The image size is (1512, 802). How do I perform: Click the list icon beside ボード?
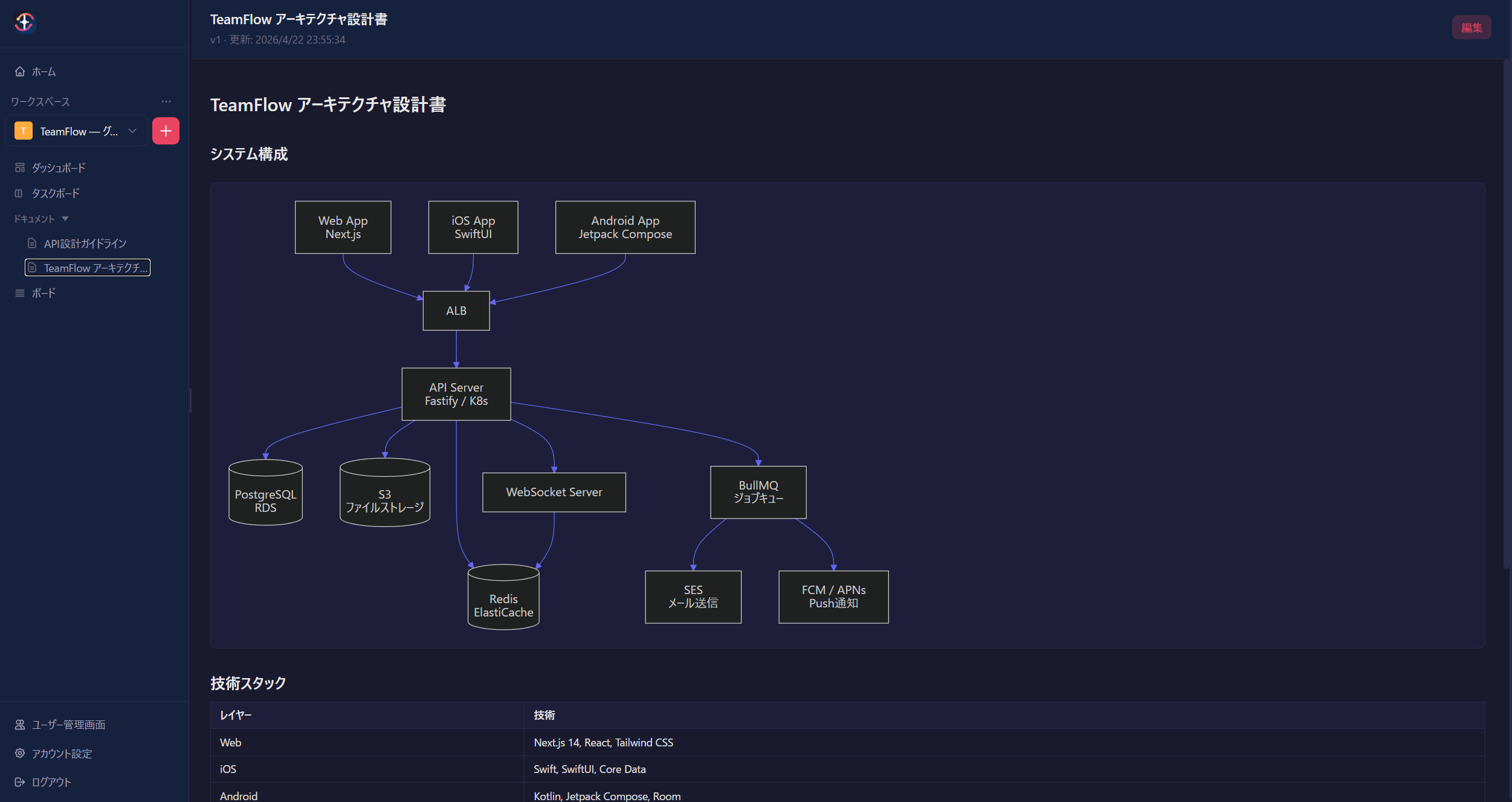click(20, 293)
